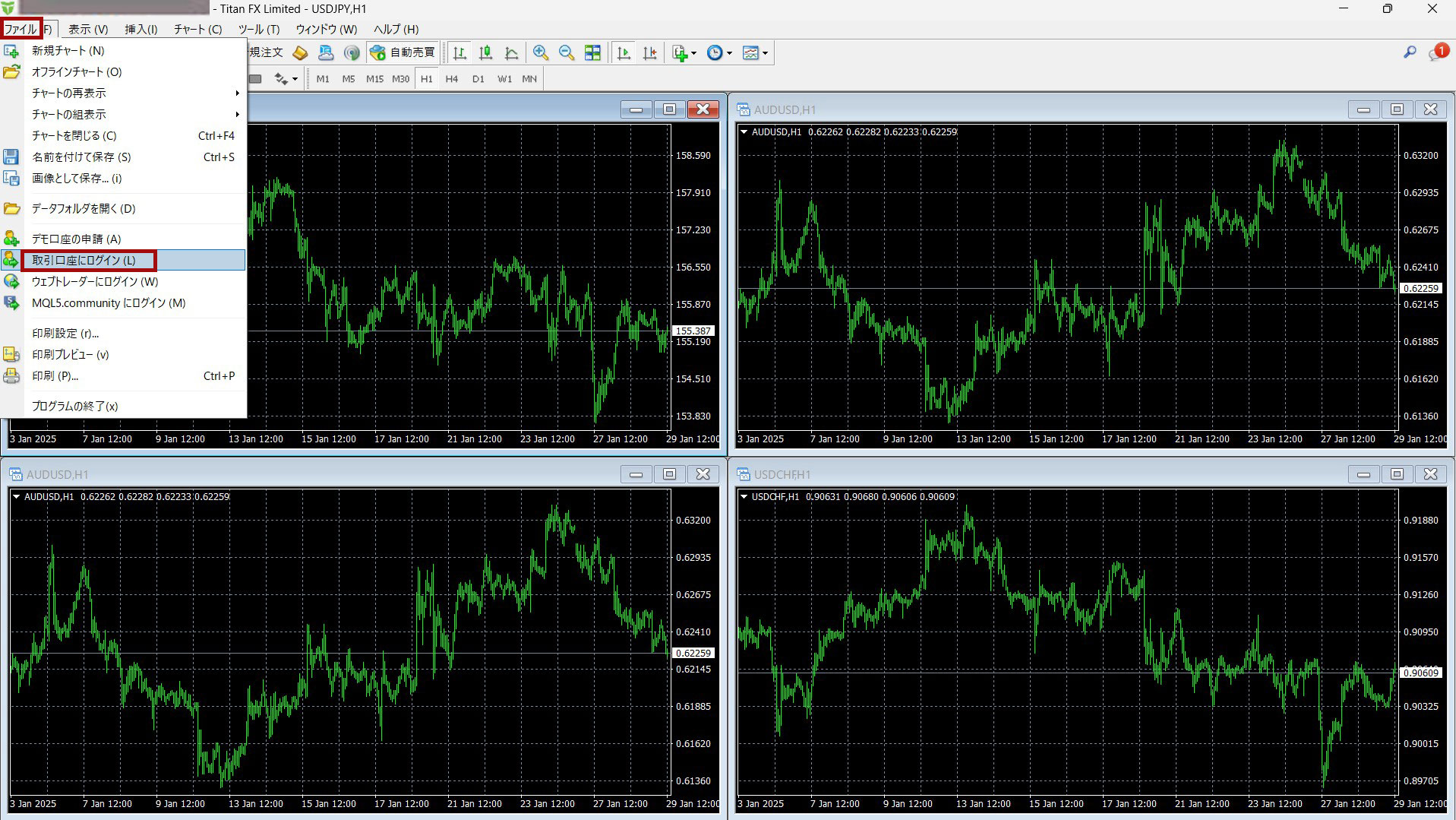
Task: Toggle the Chart Shift button
Action: tap(649, 52)
